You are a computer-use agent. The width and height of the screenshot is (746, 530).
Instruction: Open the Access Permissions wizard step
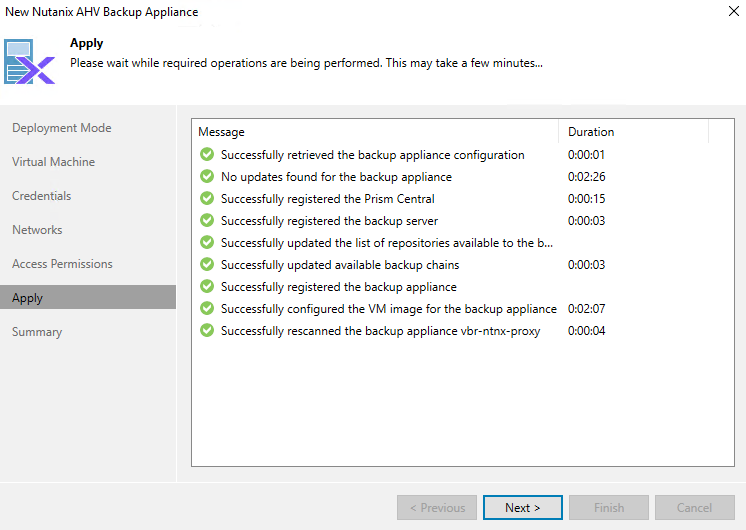[x=62, y=264]
